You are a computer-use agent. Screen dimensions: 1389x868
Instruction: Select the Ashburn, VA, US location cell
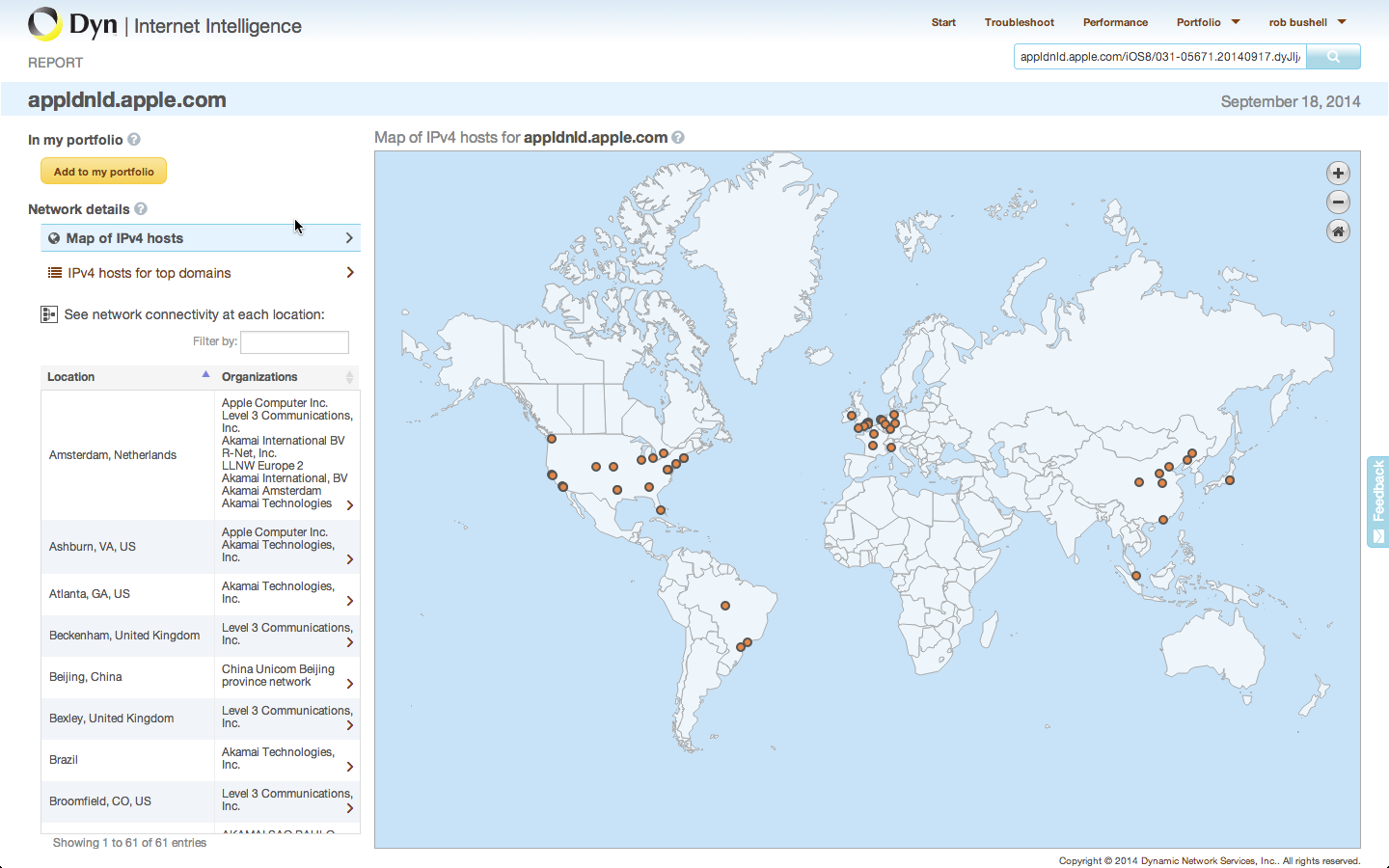[127, 547]
